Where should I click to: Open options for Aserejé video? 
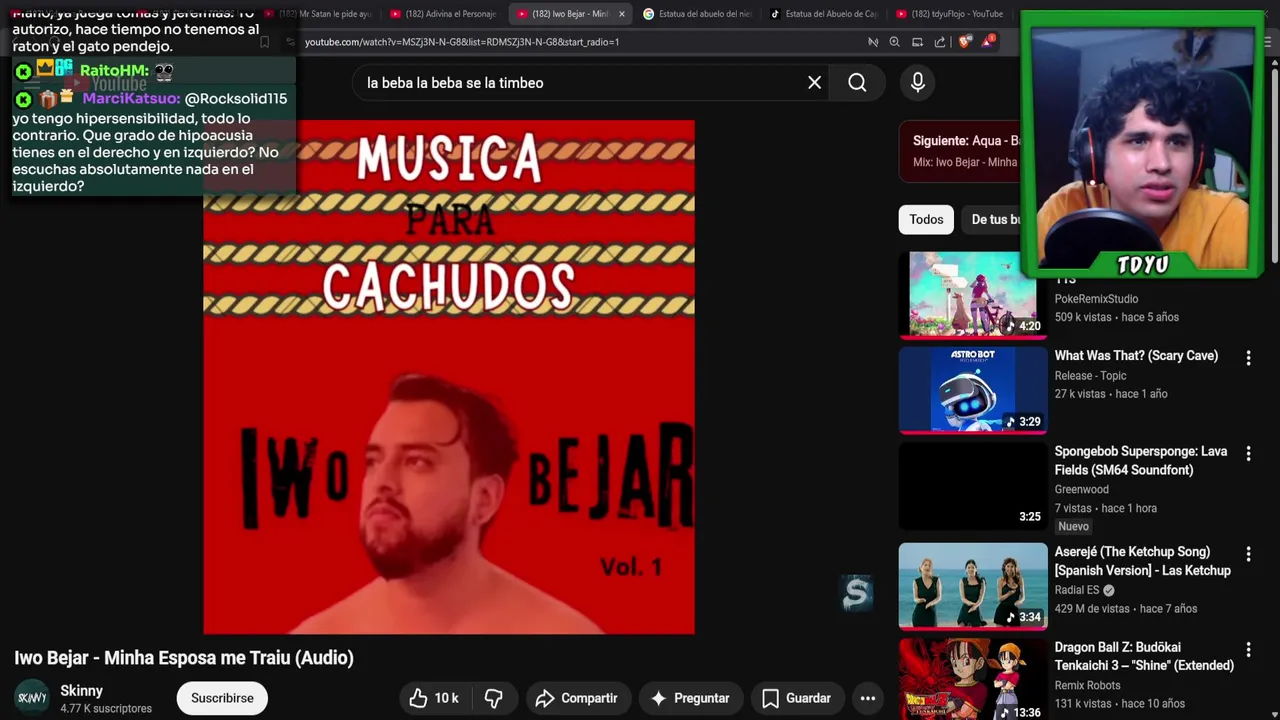point(1248,554)
